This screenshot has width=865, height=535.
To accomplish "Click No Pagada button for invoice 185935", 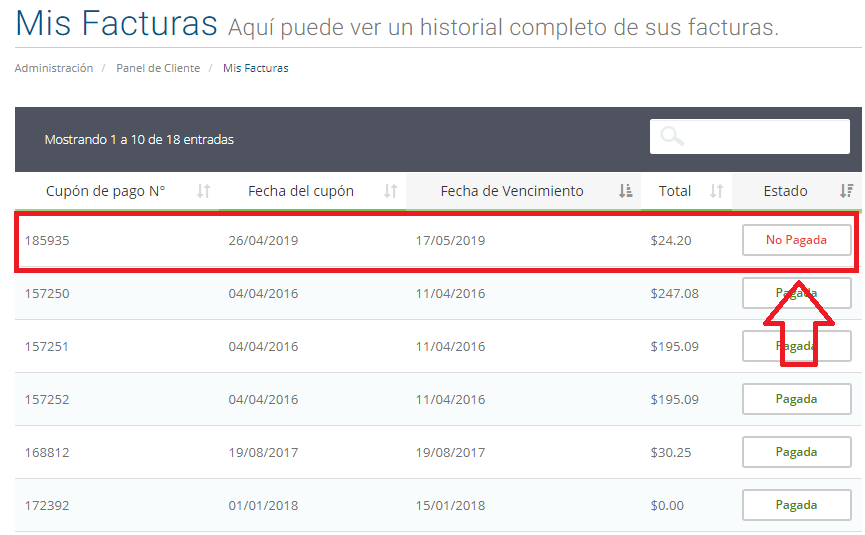I will [797, 240].
